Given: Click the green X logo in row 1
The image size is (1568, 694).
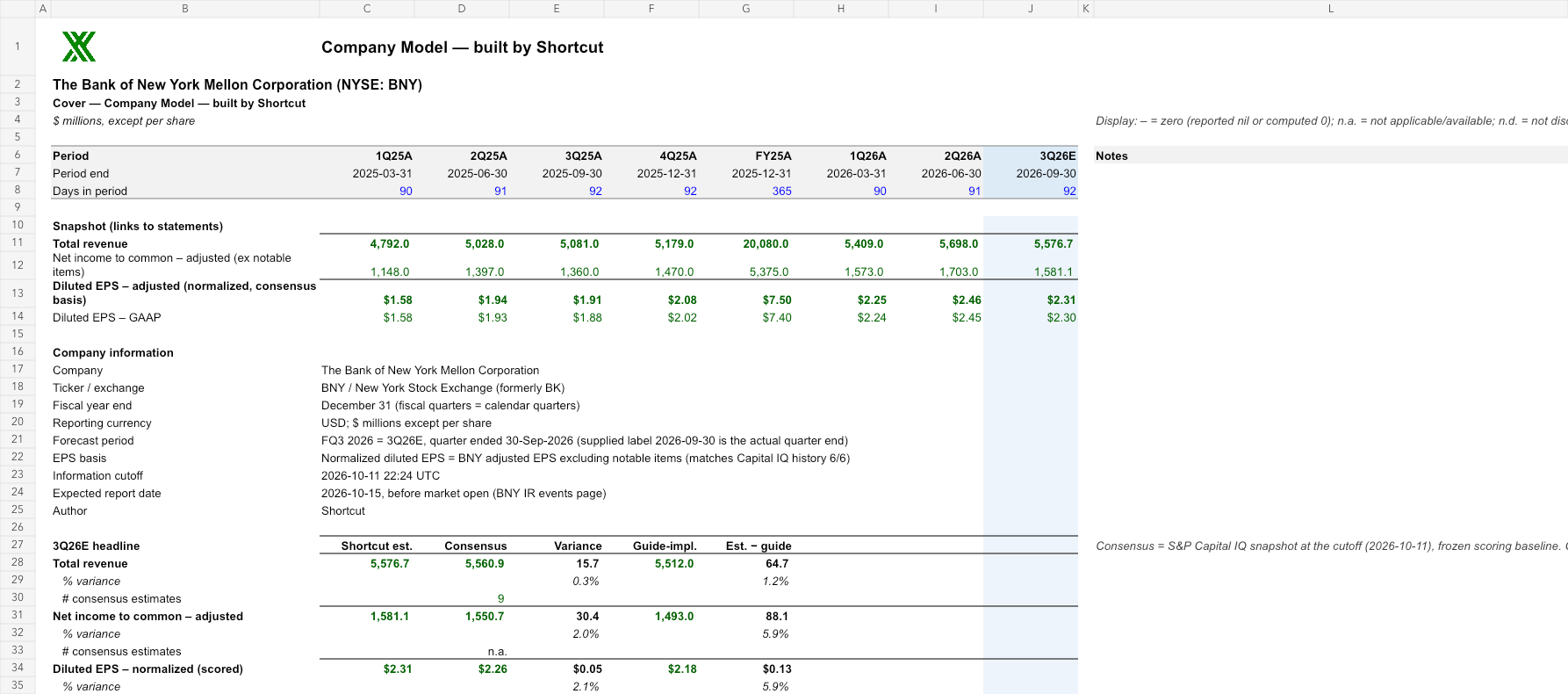Looking at the screenshot, I should 79,47.
